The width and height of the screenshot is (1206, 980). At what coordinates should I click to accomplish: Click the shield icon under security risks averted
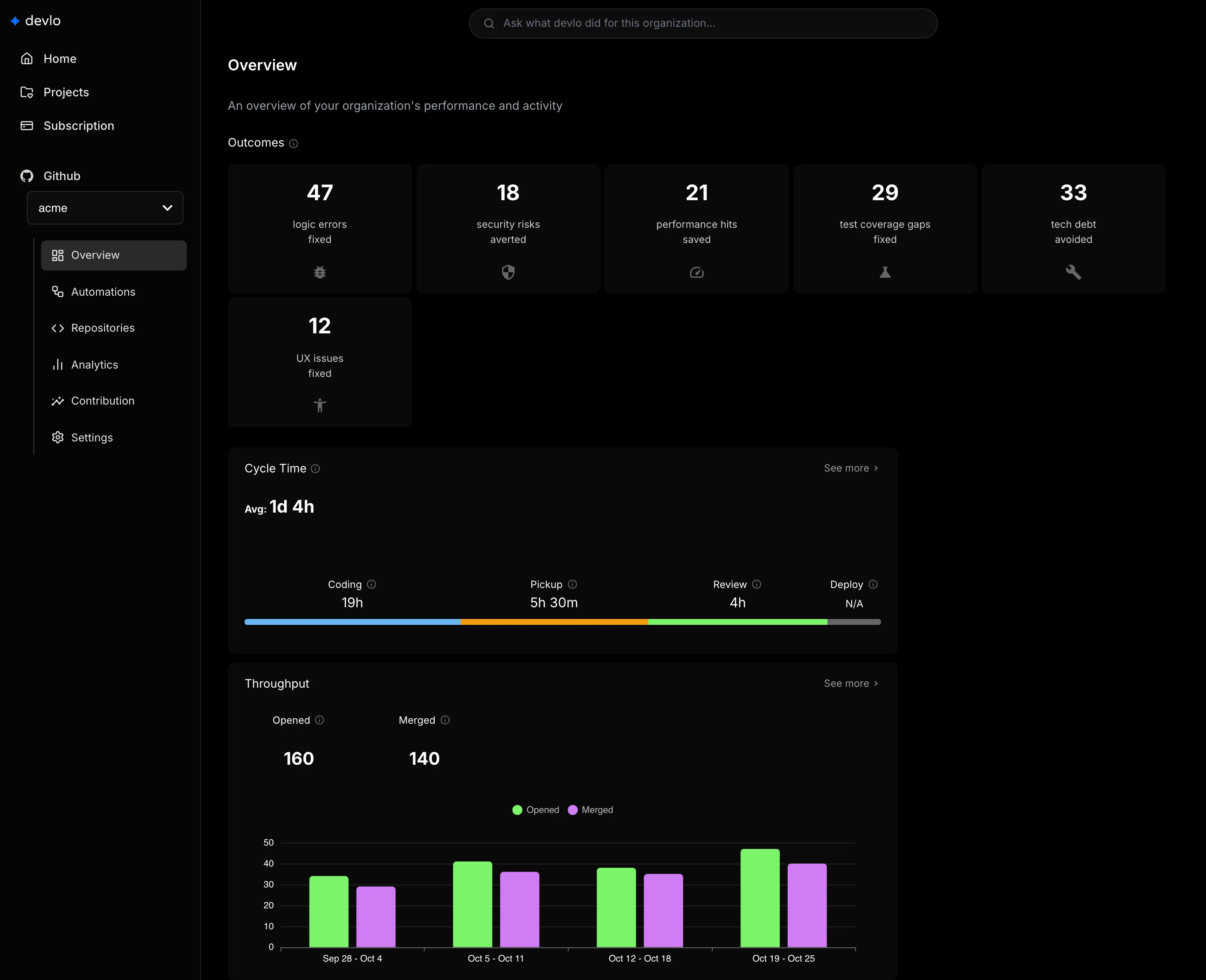508,273
